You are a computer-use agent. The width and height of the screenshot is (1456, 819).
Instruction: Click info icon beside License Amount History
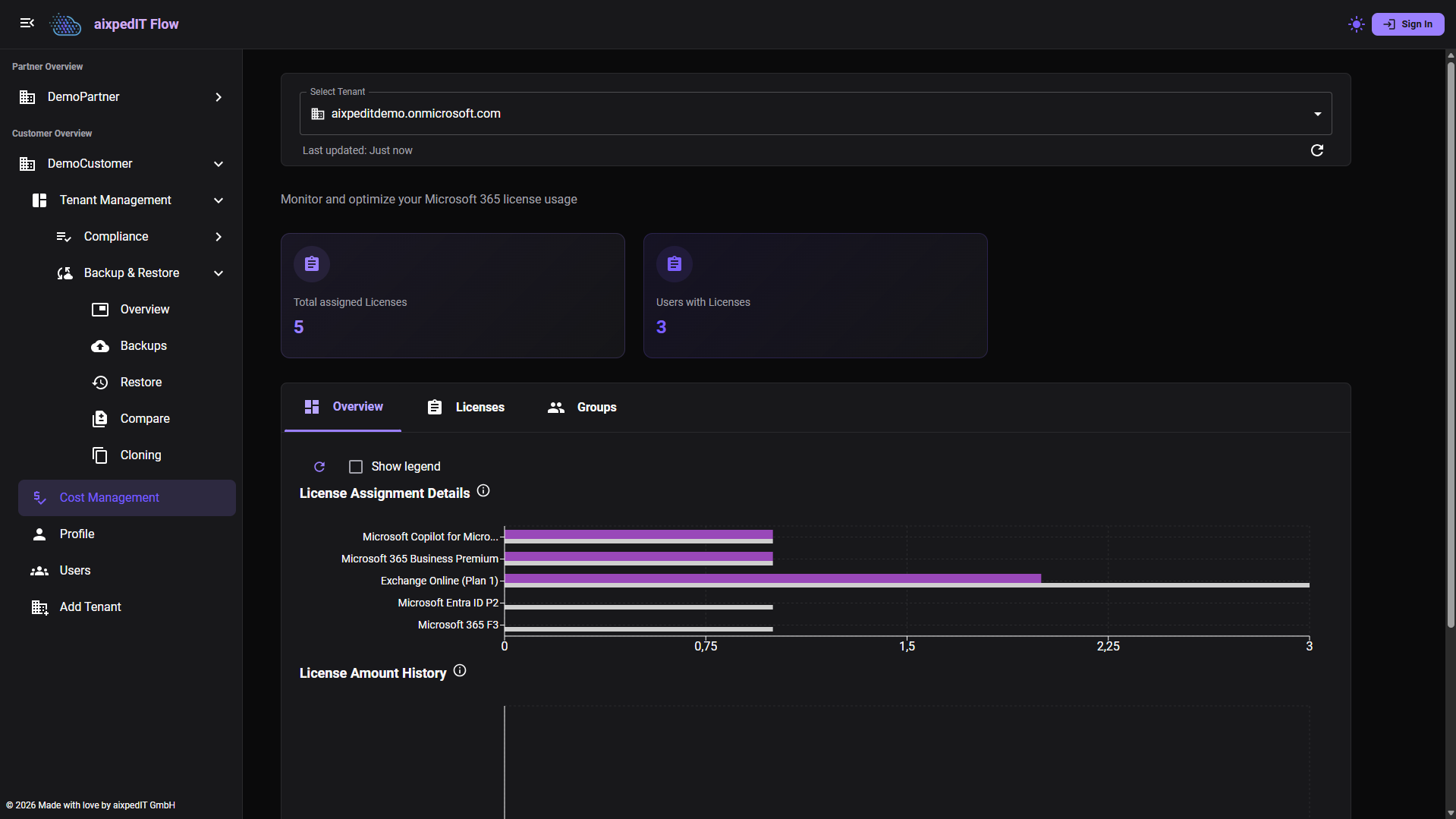pyautogui.click(x=460, y=671)
